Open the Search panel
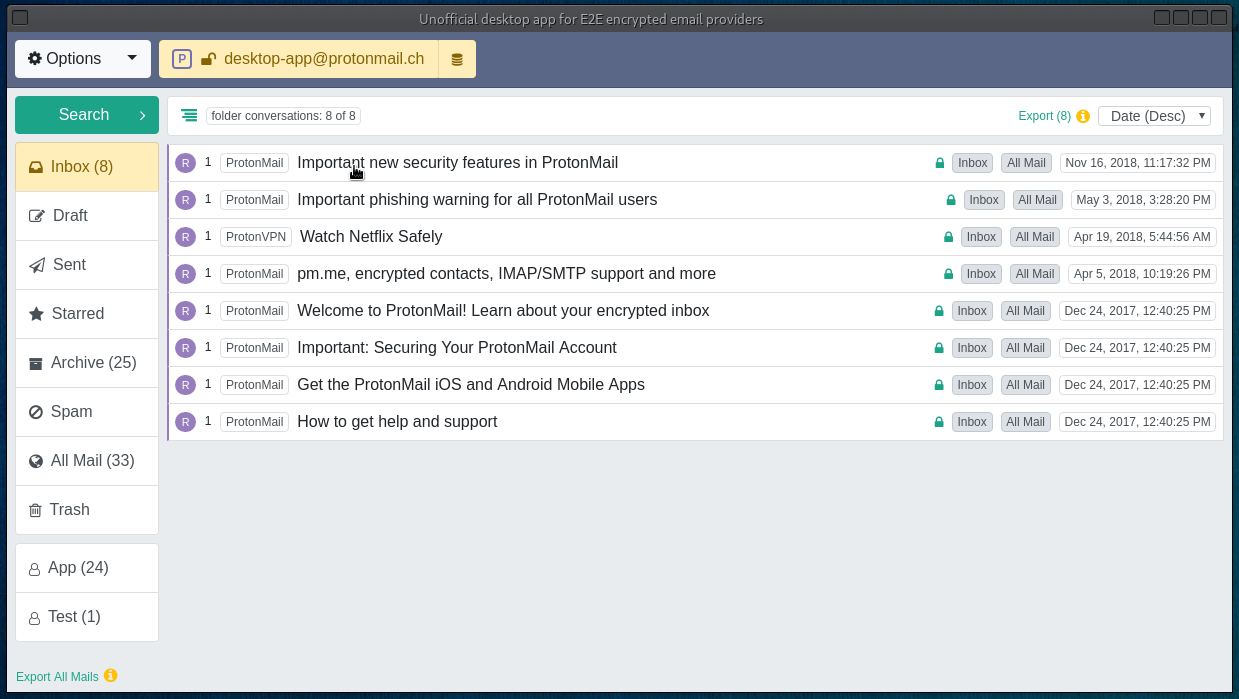 tap(87, 115)
